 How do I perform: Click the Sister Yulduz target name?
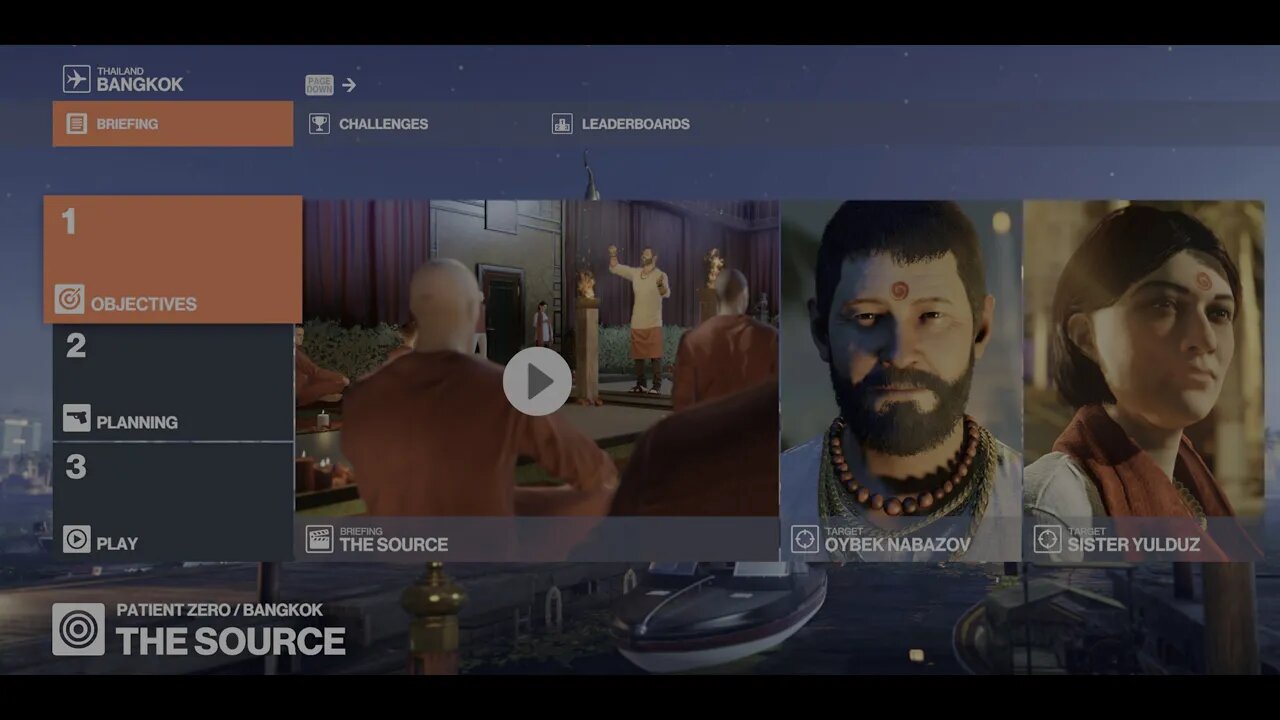(x=1133, y=545)
